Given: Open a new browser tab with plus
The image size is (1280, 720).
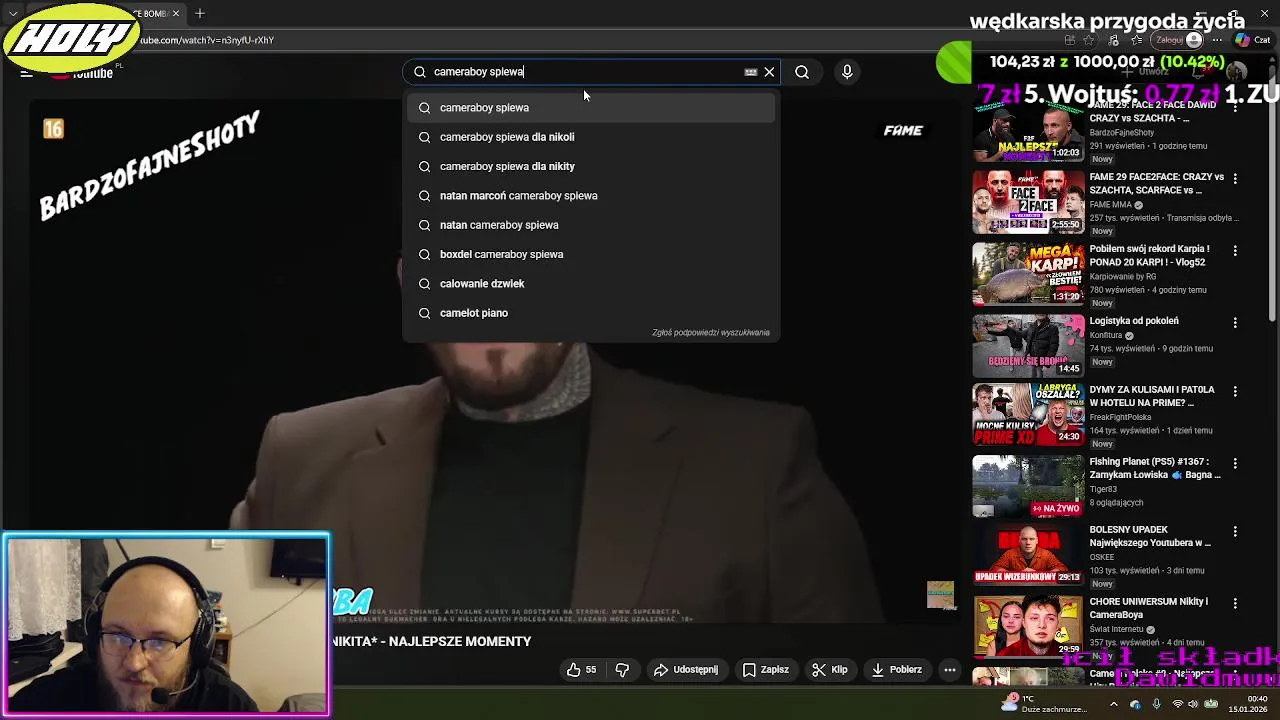Looking at the screenshot, I should point(200,13).
